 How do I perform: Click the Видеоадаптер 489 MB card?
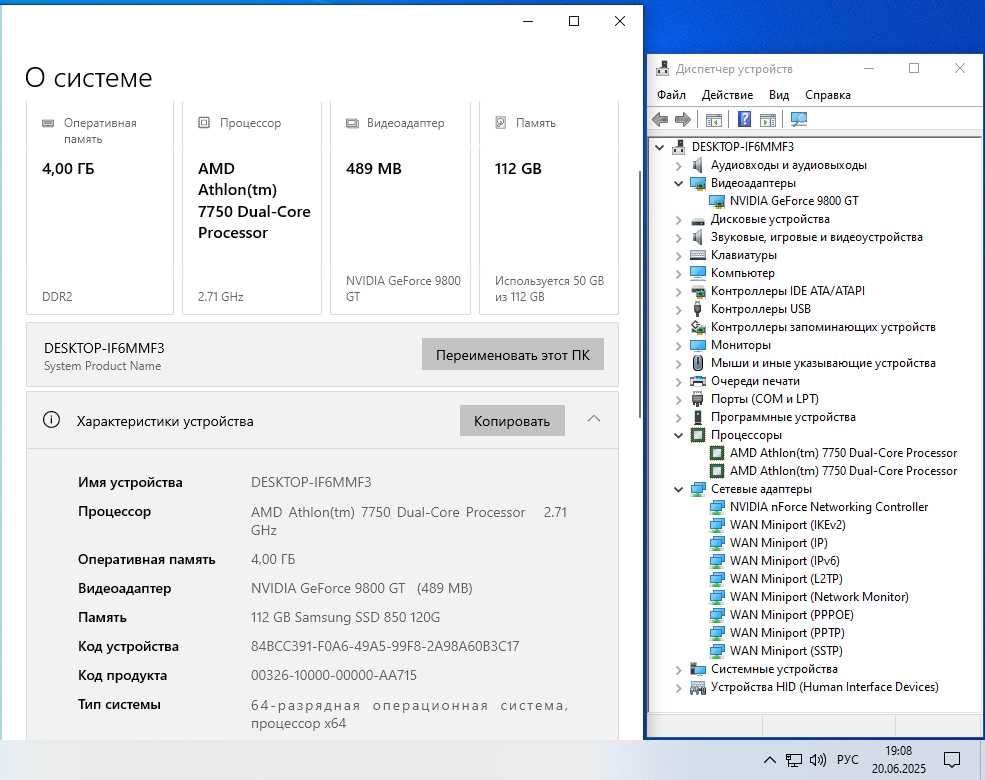click(x=400, y=207)
